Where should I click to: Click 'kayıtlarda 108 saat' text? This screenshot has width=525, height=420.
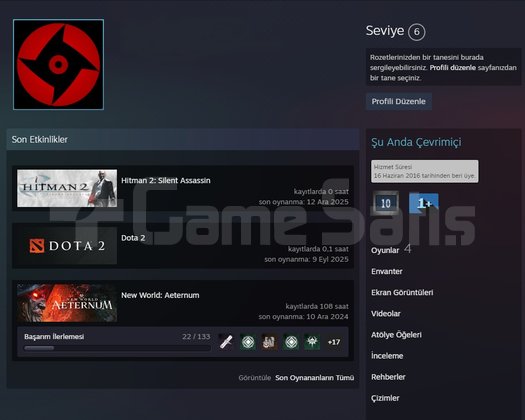[317, 306]
